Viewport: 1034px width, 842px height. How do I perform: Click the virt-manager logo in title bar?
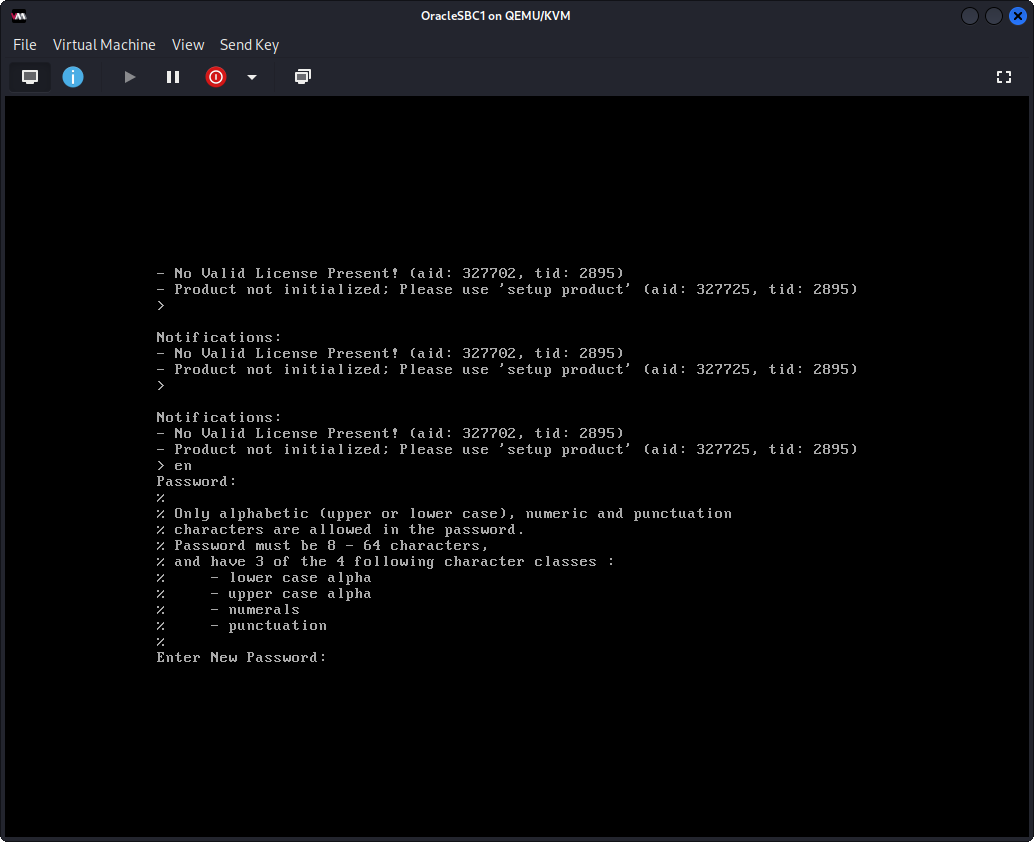click(19, 16)
